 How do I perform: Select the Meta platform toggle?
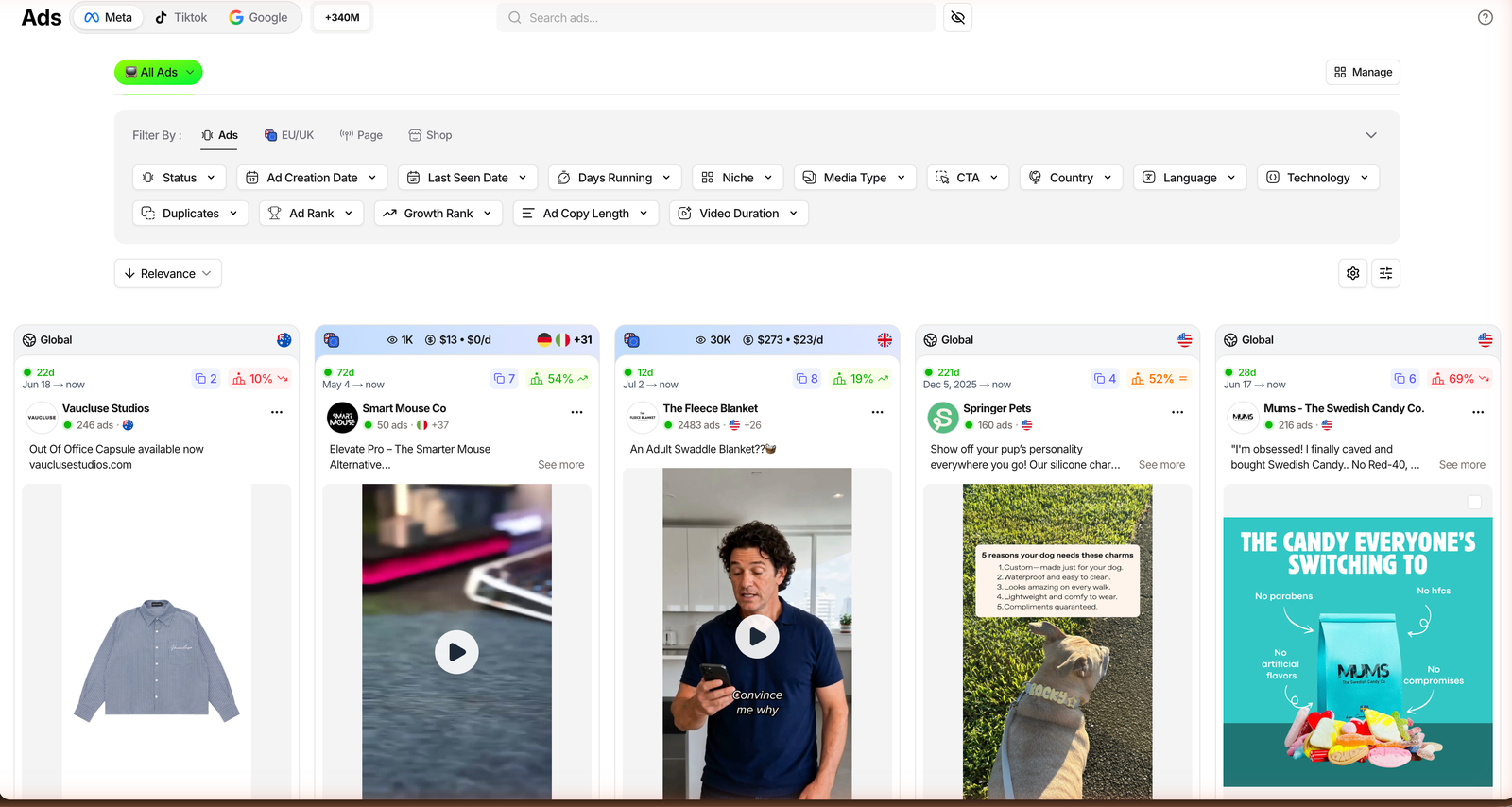[108, 17]
